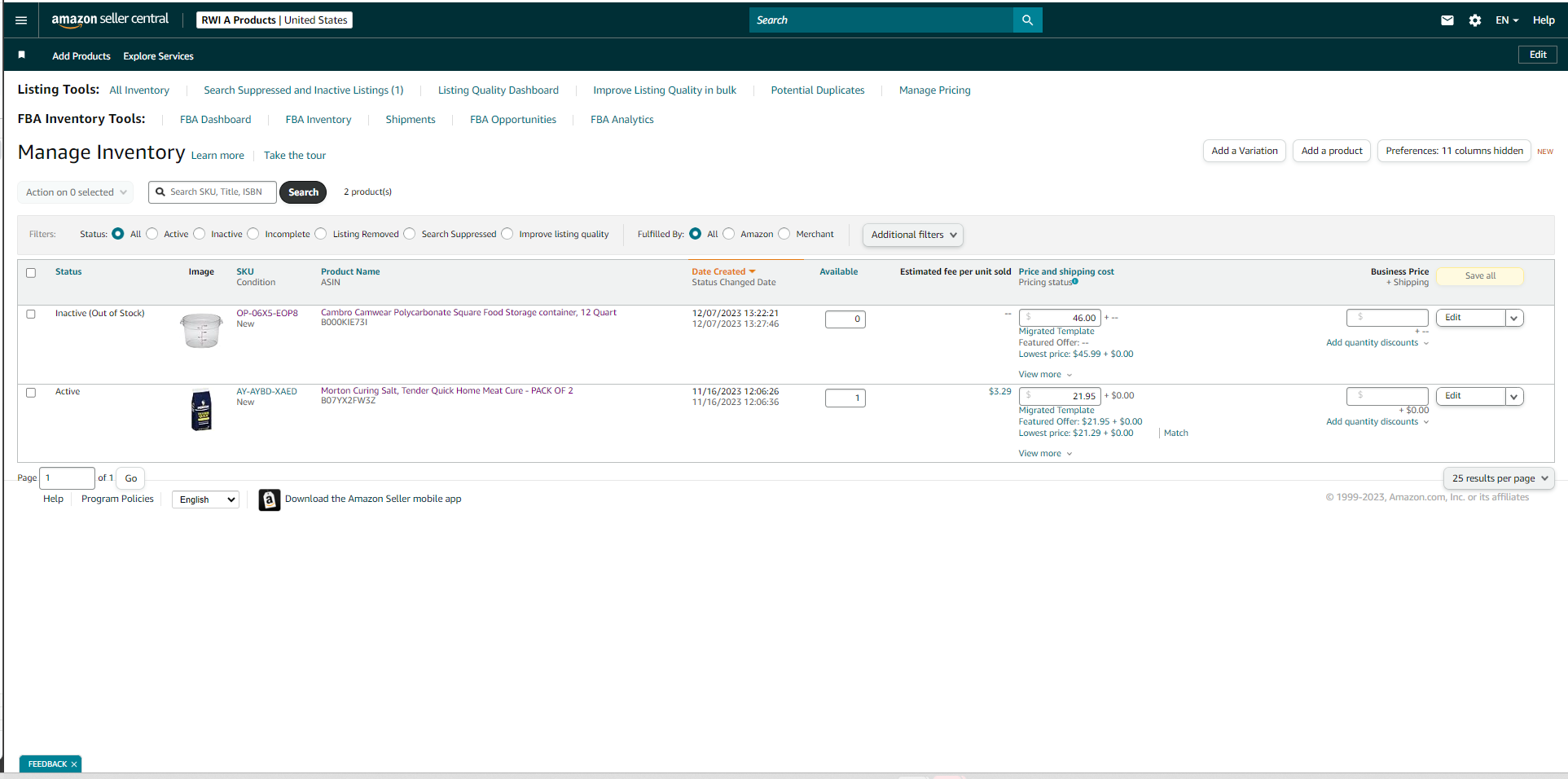Open FBA Analytics
The image size is (1568, 779).
[622, 120]
